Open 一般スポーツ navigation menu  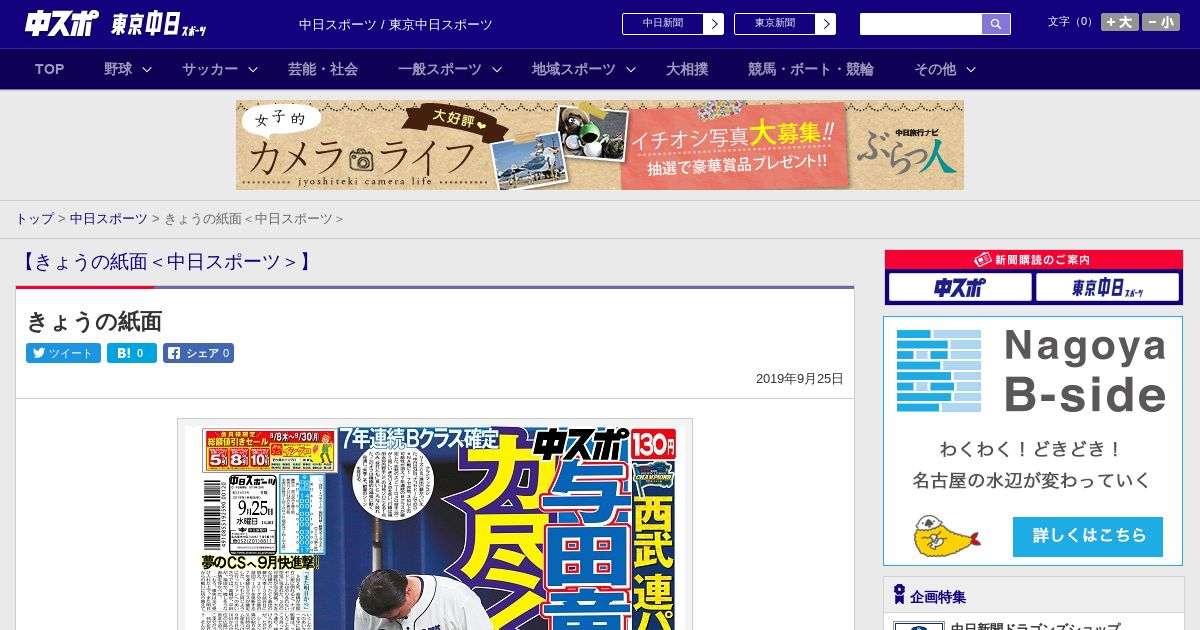pyautogui.click(x=440, y=69)
